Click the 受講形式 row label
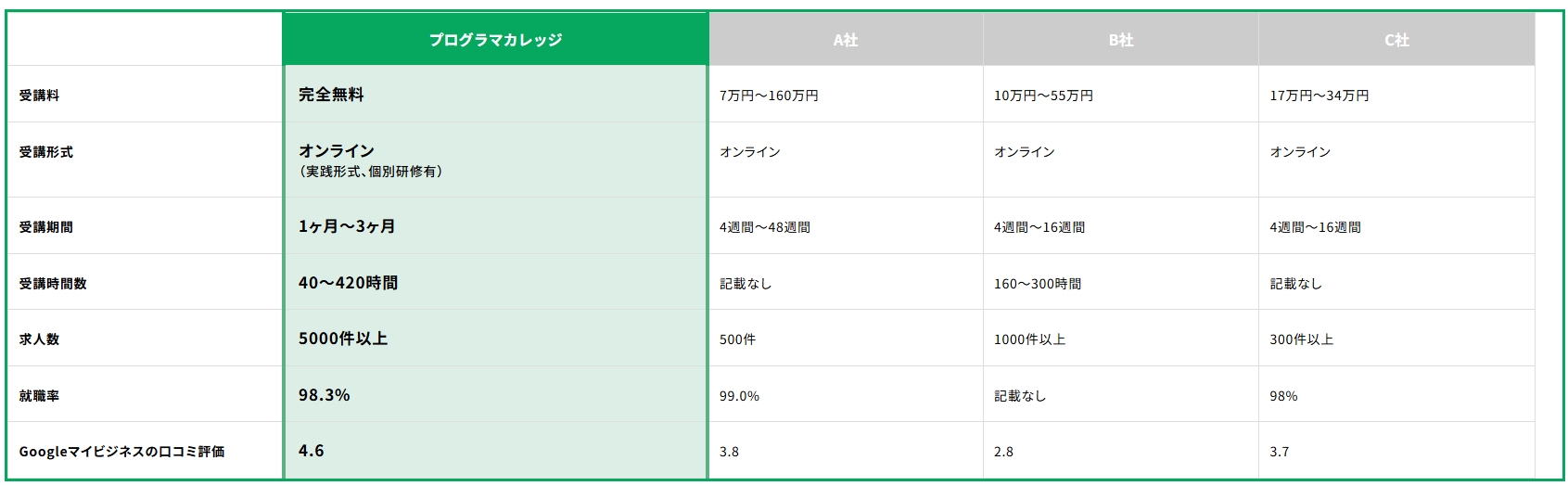The image size is (1568, 486). pos(45,152)
